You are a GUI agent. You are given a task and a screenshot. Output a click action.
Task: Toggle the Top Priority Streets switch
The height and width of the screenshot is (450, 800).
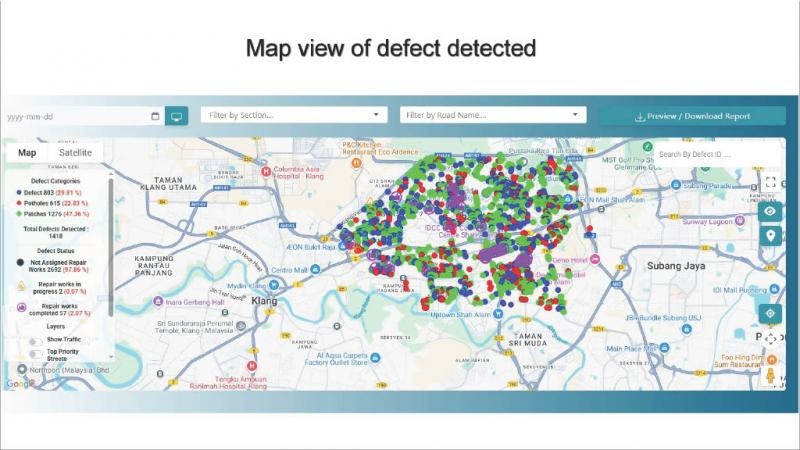coord(35,354)
